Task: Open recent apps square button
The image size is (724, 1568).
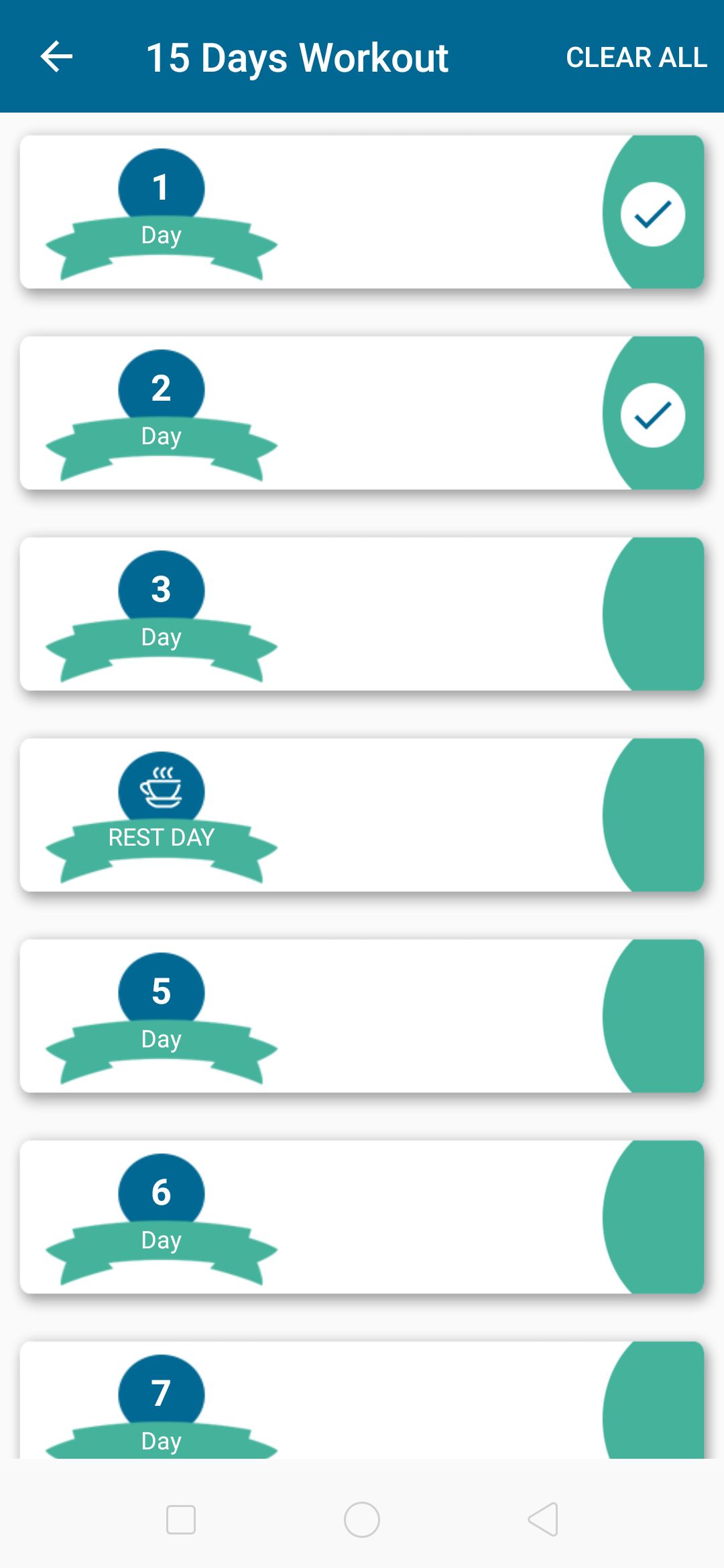Action: [x=181, y=1520]
